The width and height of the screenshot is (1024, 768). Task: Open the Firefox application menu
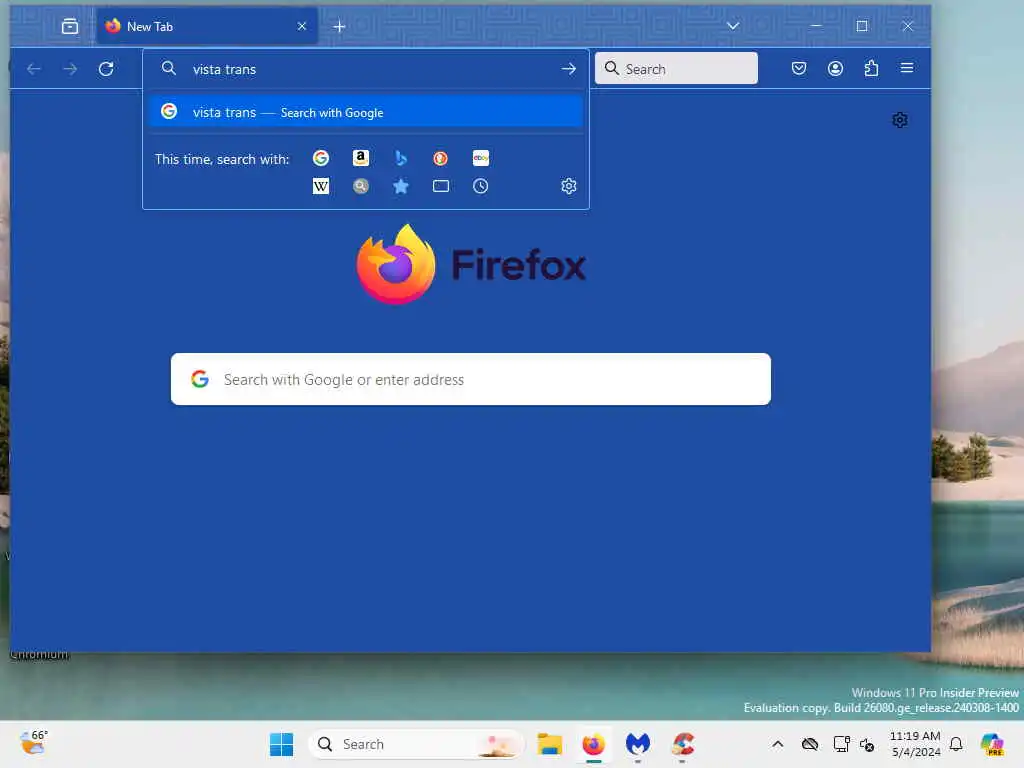pyautogui.click(x=907, y=68)
